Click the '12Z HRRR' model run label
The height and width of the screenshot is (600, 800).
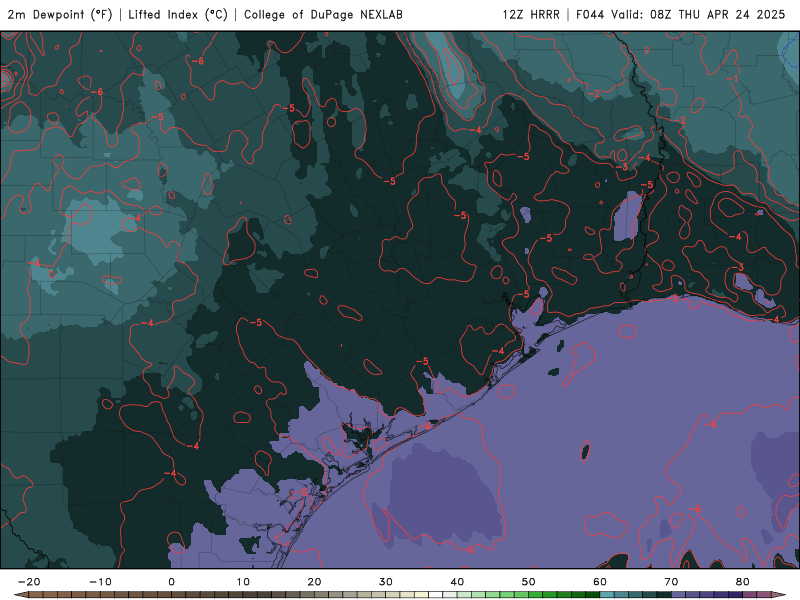point(531,15)
